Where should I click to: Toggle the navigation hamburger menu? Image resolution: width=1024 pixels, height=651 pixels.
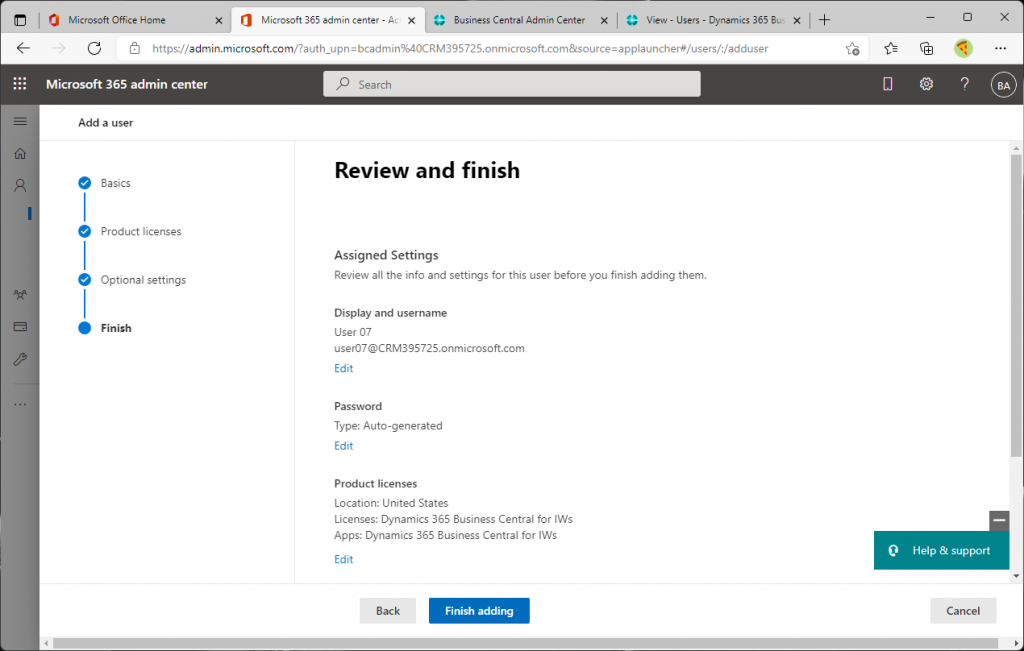pyautogui.click(x=20, y=121)
